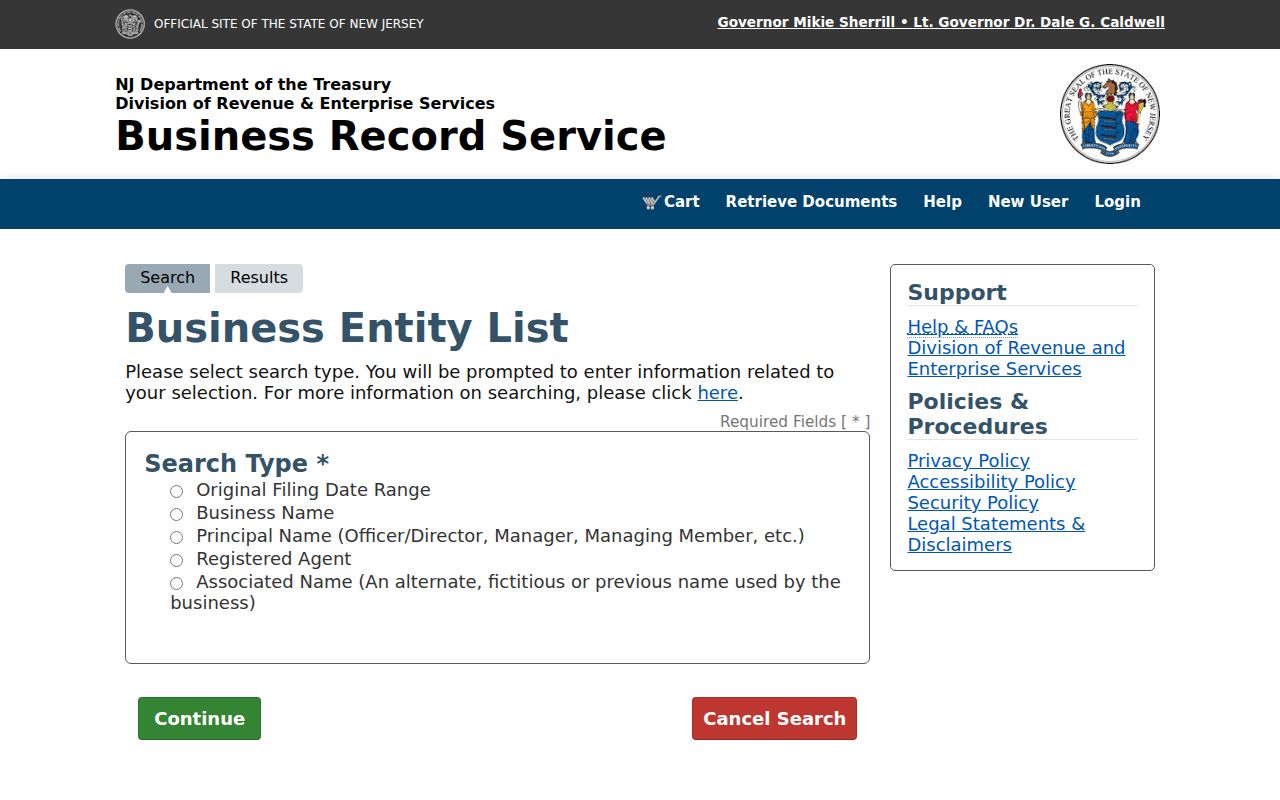Screen dimensions: 1280x800
Task: Click the green Continue button
Action: tap(199, 719)
